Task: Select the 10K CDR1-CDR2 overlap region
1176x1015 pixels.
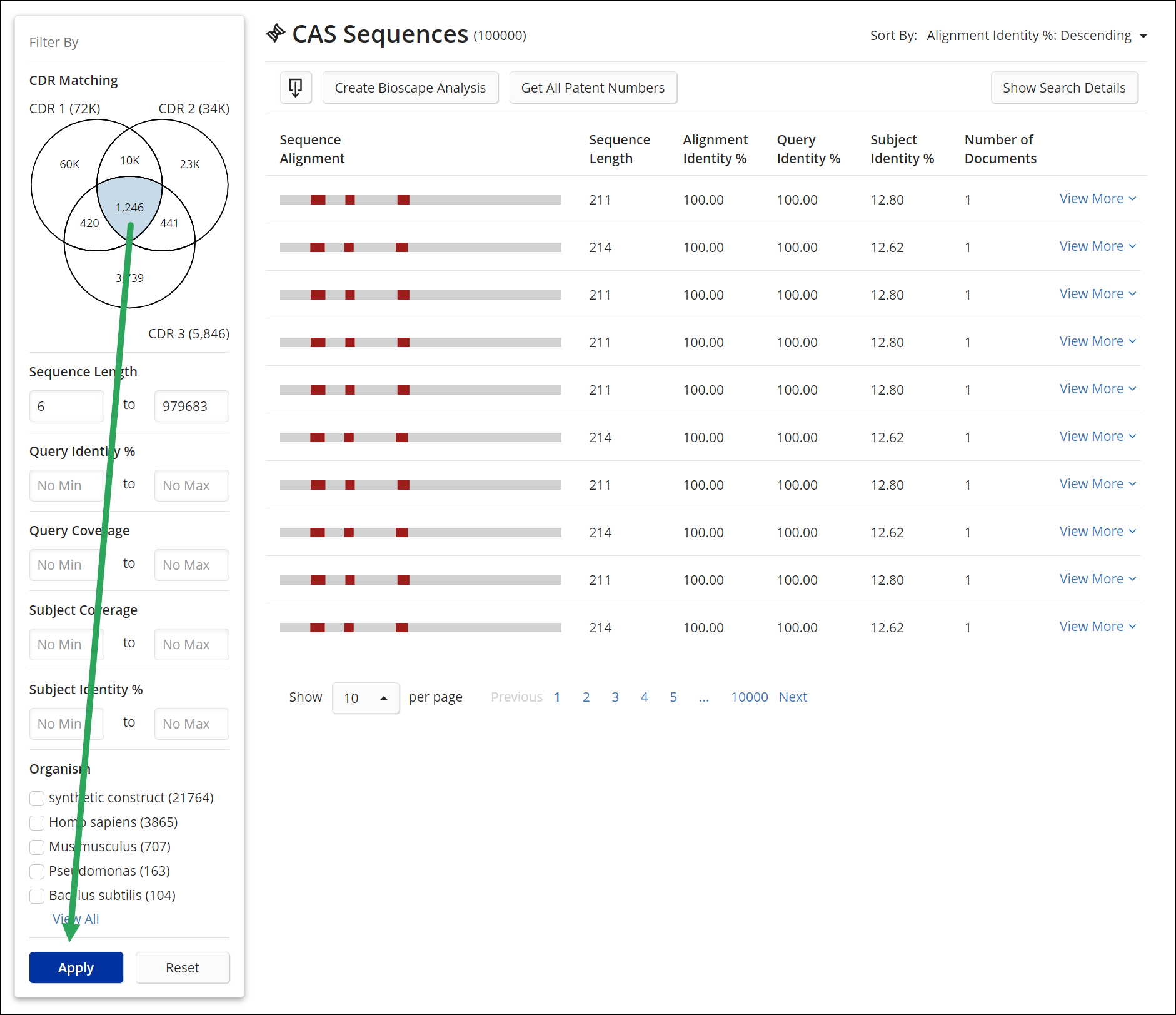Action: coord(129,161)
